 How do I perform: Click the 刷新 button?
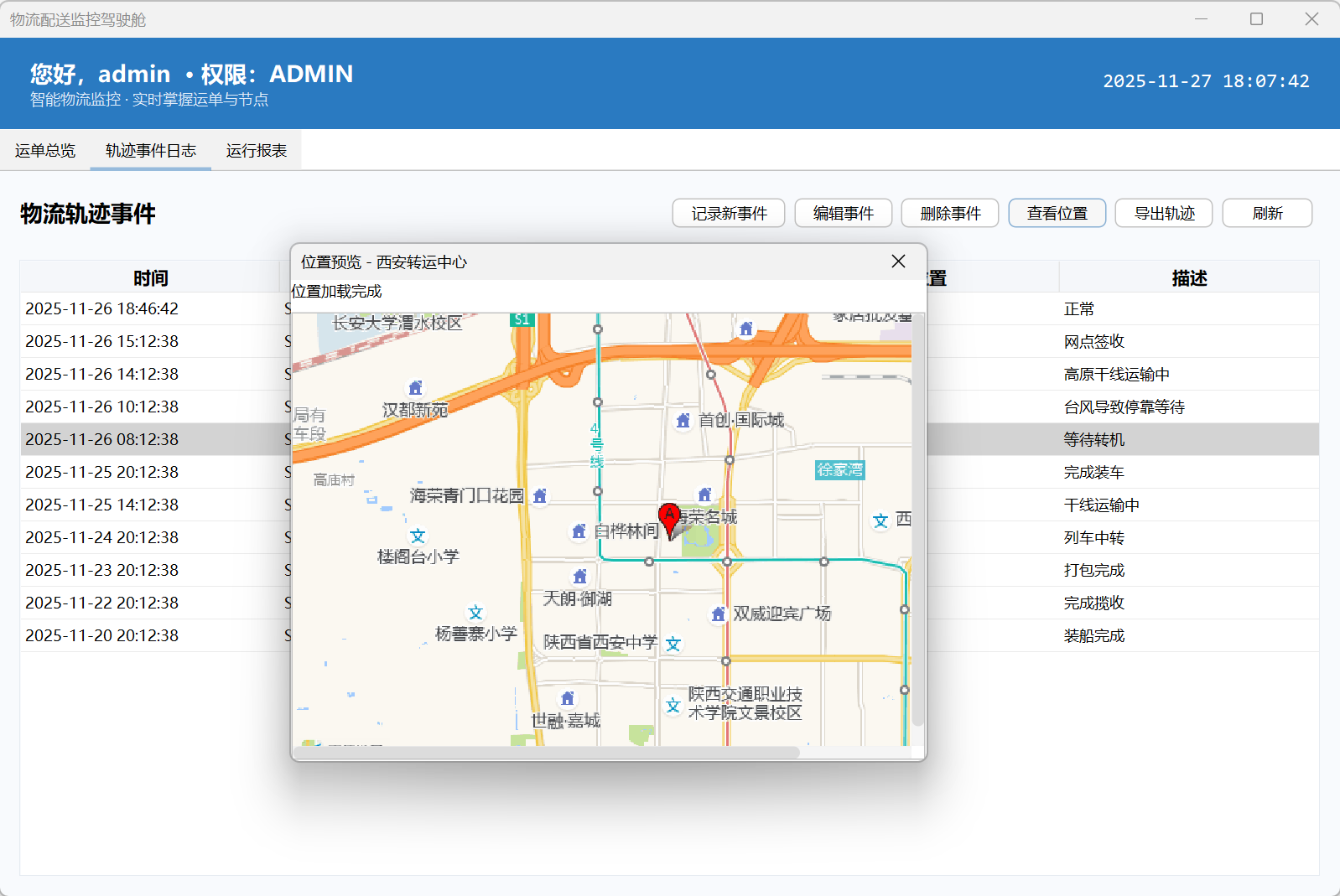[x=1267, y=214]
